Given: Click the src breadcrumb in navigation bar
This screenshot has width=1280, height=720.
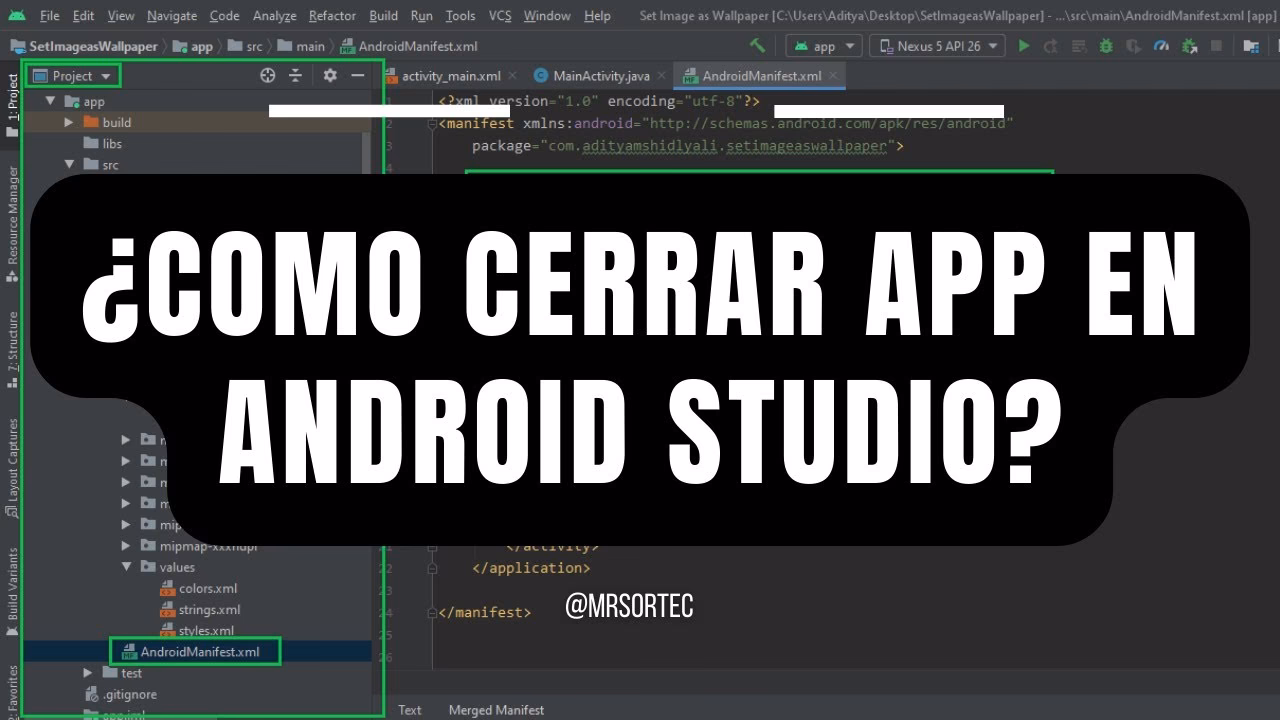Looking at the screenshot, I should coord(246,46).
